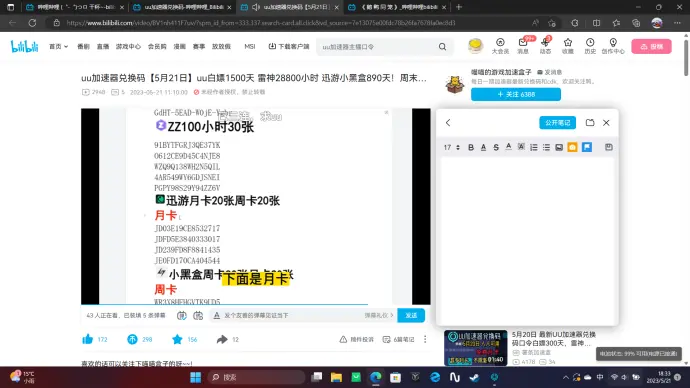Click 稿件投诉 report link
The height and width of the screenshot is (388, 690).
[357, 339]
